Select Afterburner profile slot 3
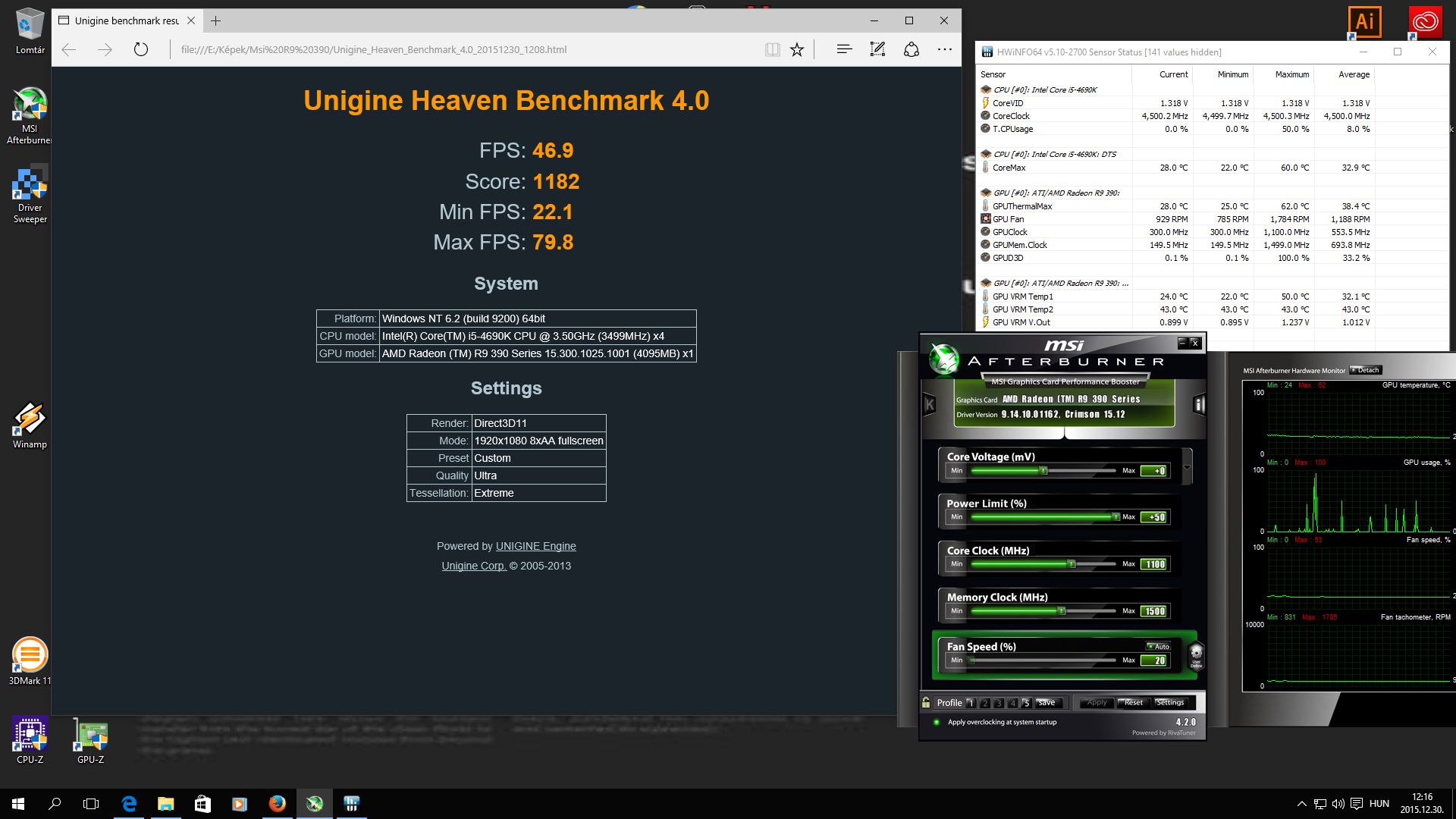Viewport: 1456px width, 819px height. coord(999,703)
